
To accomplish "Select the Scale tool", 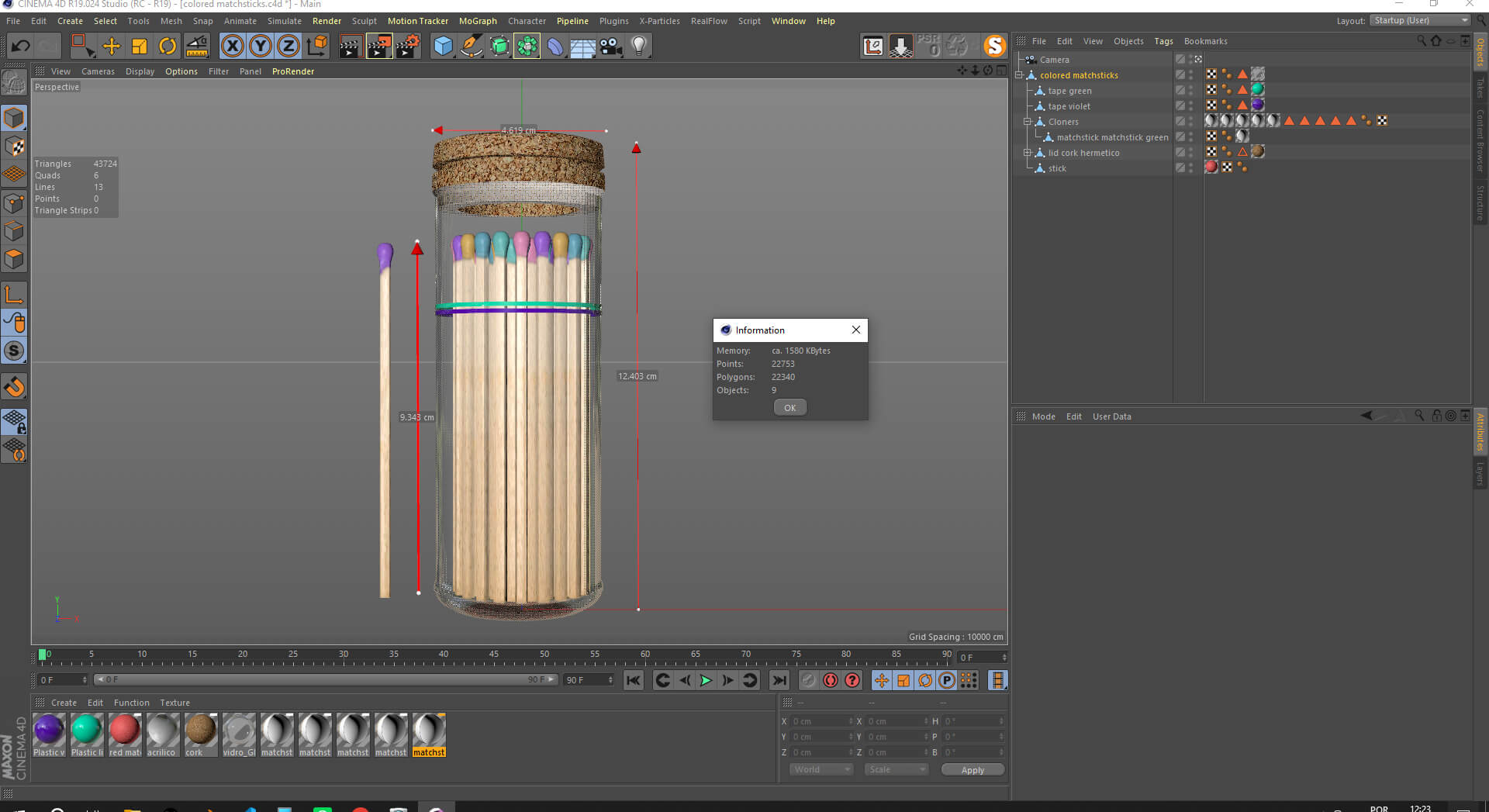I will click(140, 47).
